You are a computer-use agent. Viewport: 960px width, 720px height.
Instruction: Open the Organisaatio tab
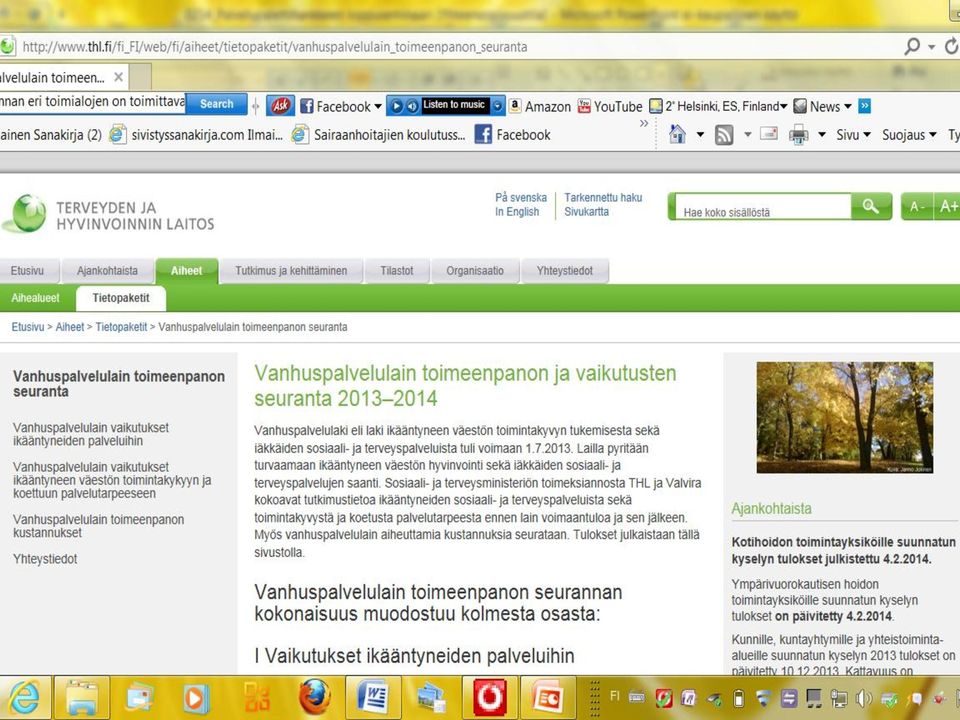point(475,271)
